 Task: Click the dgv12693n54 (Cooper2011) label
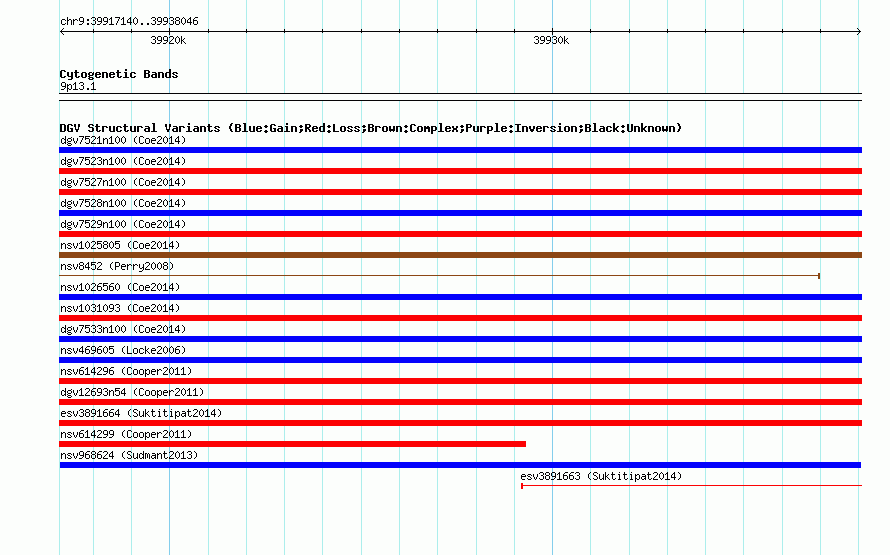pos(132,392)
